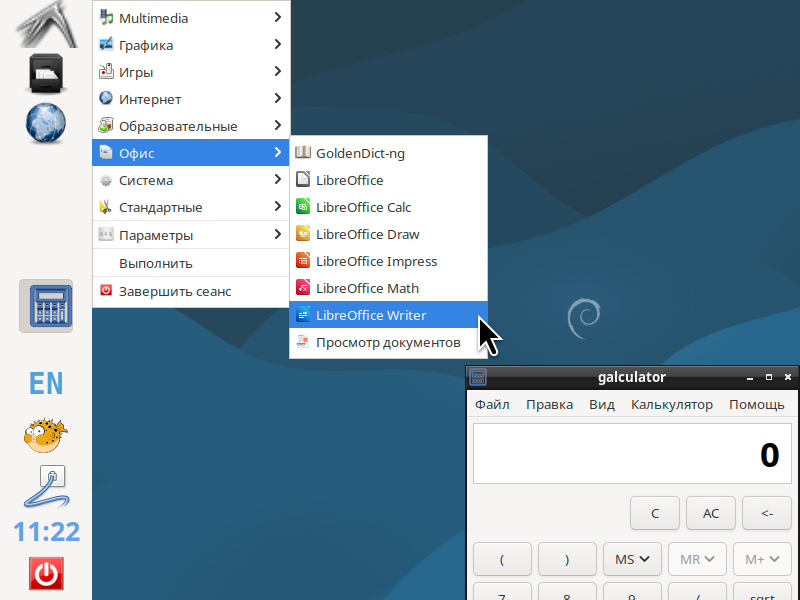800x600 pixels.
Task: Click the galculator window title bar
Action: [x=632, y=377]
